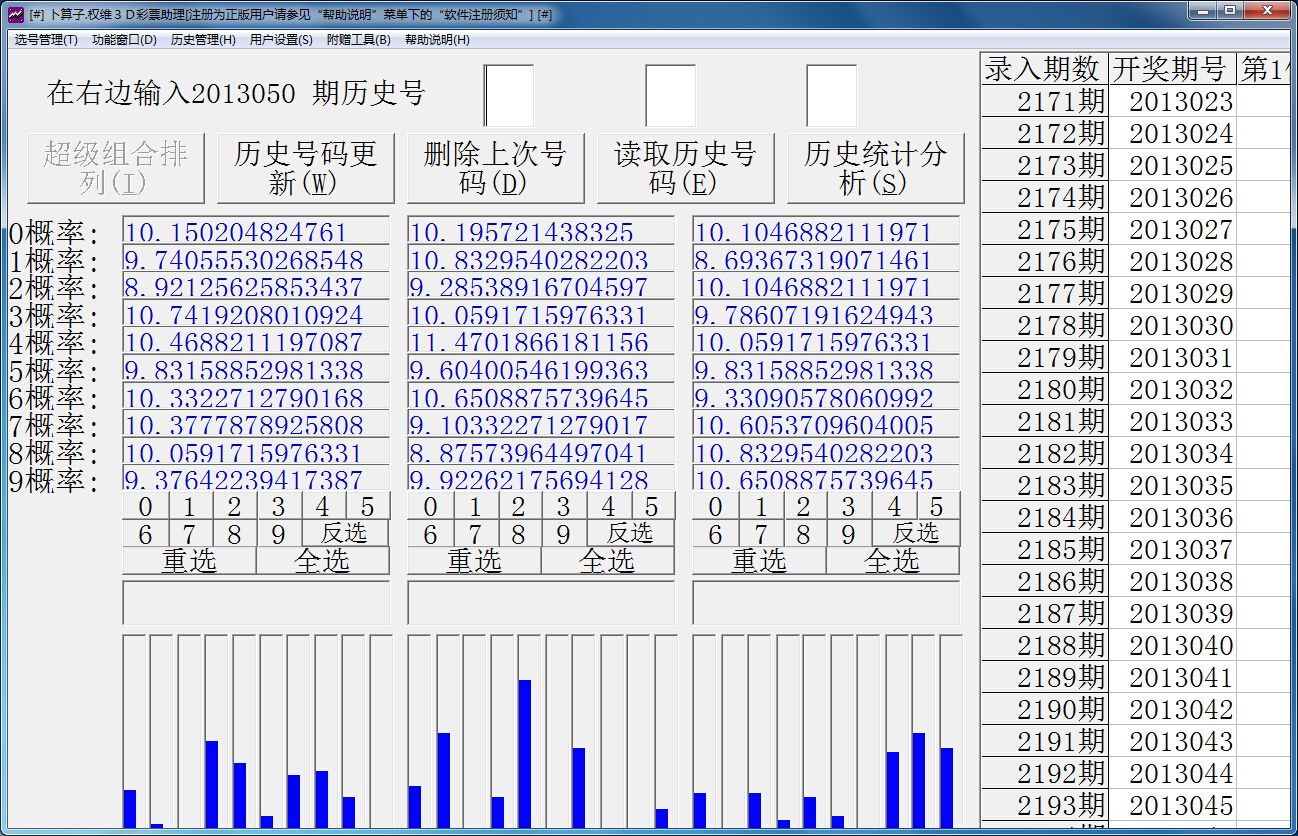The height and width of the screenshot is (836, 1298).
Task: Click 反选 in the second number group
Action: (630, 533)
